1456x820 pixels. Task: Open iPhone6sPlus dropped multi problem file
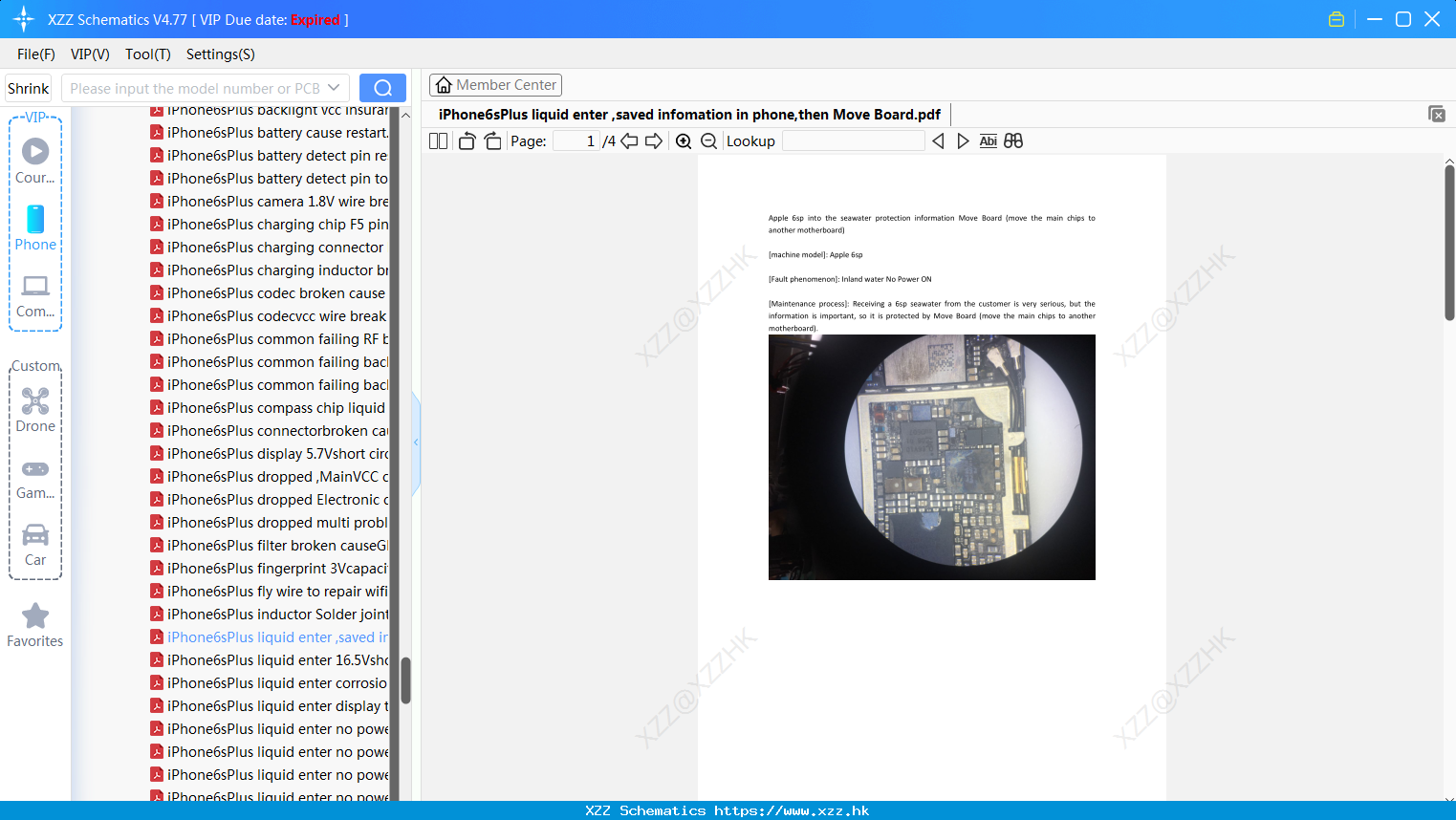point(270,523)
